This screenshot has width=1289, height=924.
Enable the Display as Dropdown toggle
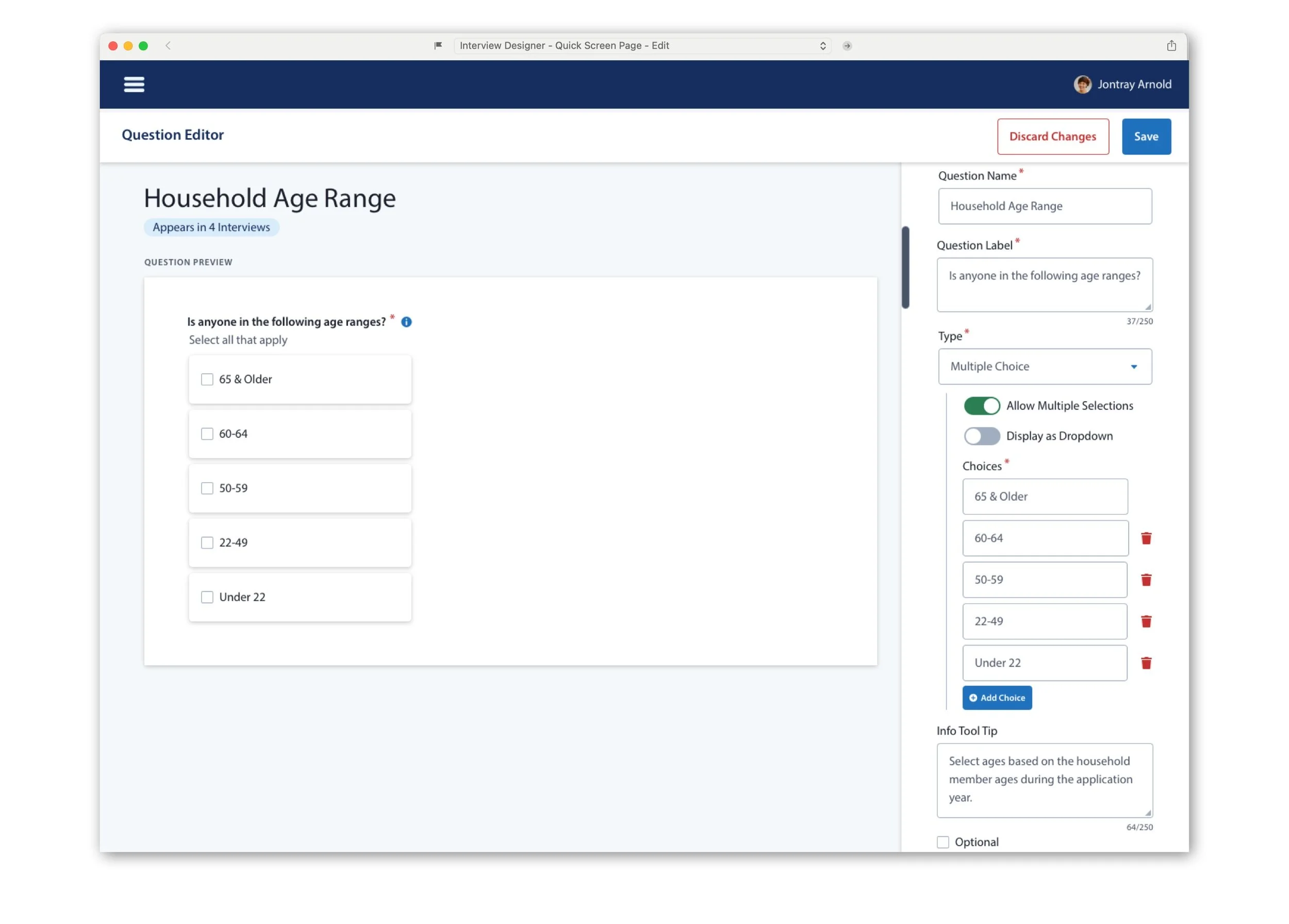(x=981, y=435)
